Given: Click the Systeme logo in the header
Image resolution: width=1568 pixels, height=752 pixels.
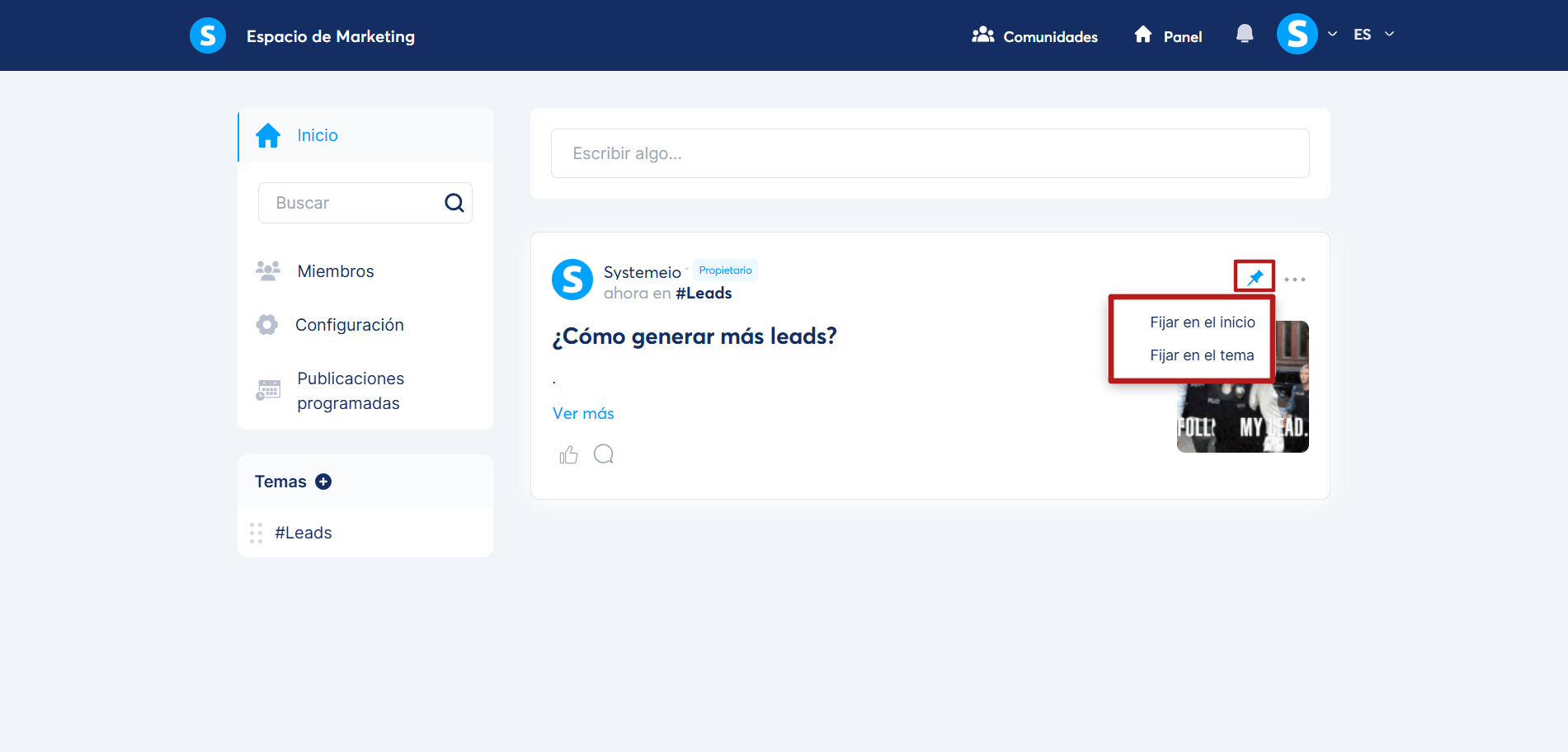Looking at the screenshot, I should tap(208, 35).
